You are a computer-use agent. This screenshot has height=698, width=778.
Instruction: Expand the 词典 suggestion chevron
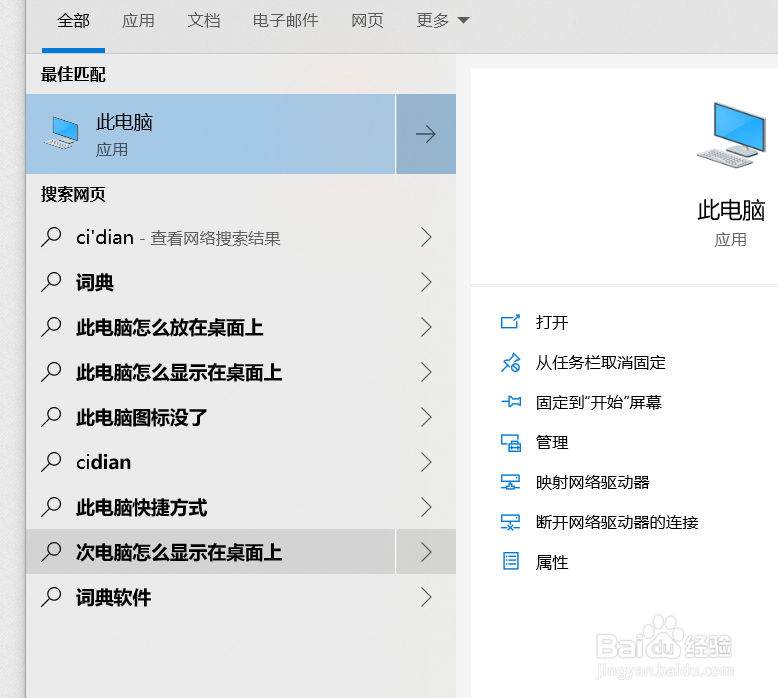click(426, 283)
